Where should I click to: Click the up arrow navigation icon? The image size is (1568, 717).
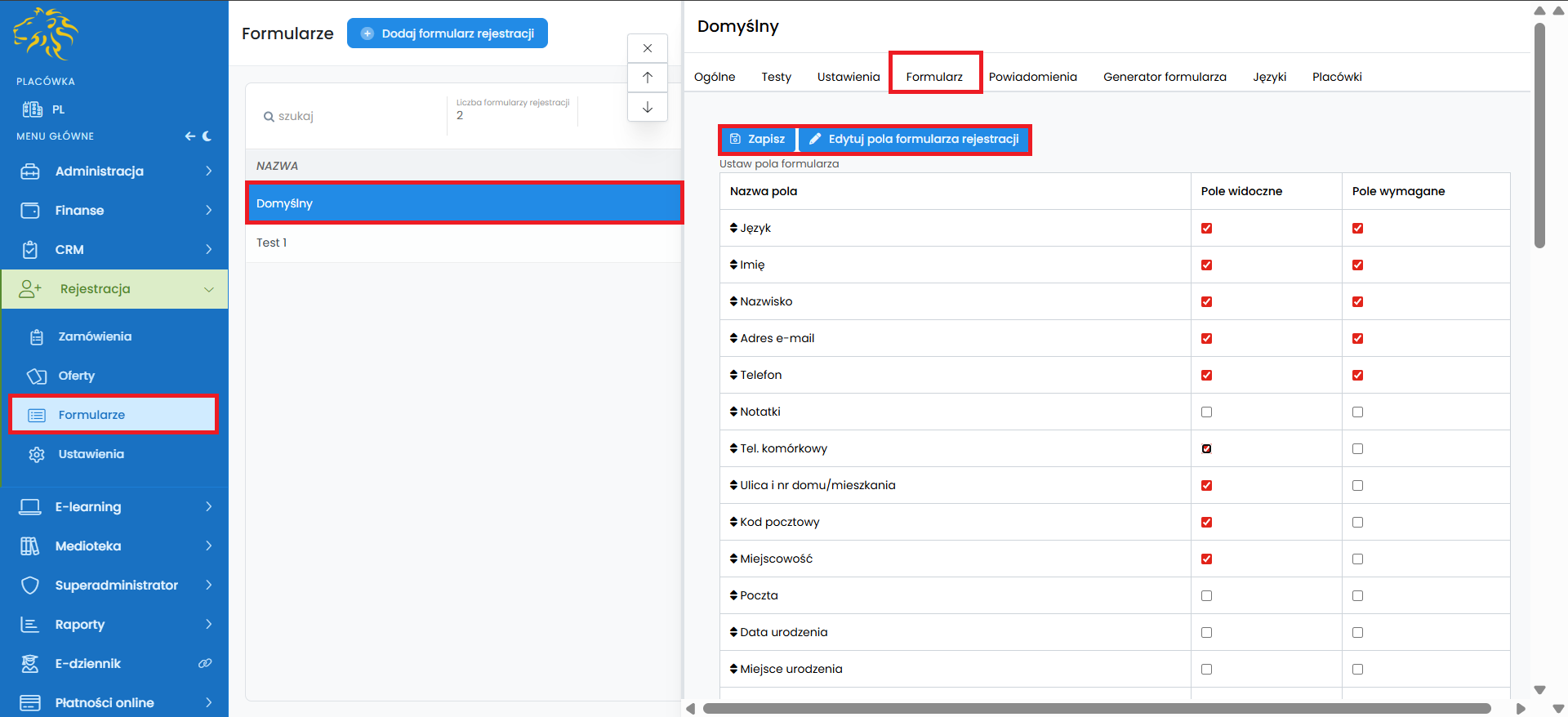coord(648,78)
